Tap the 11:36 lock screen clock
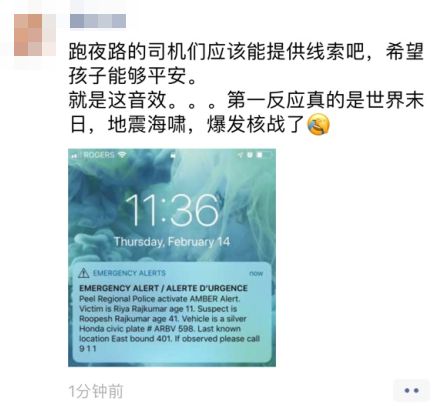 pyautogui.click(x=172, y=210)
